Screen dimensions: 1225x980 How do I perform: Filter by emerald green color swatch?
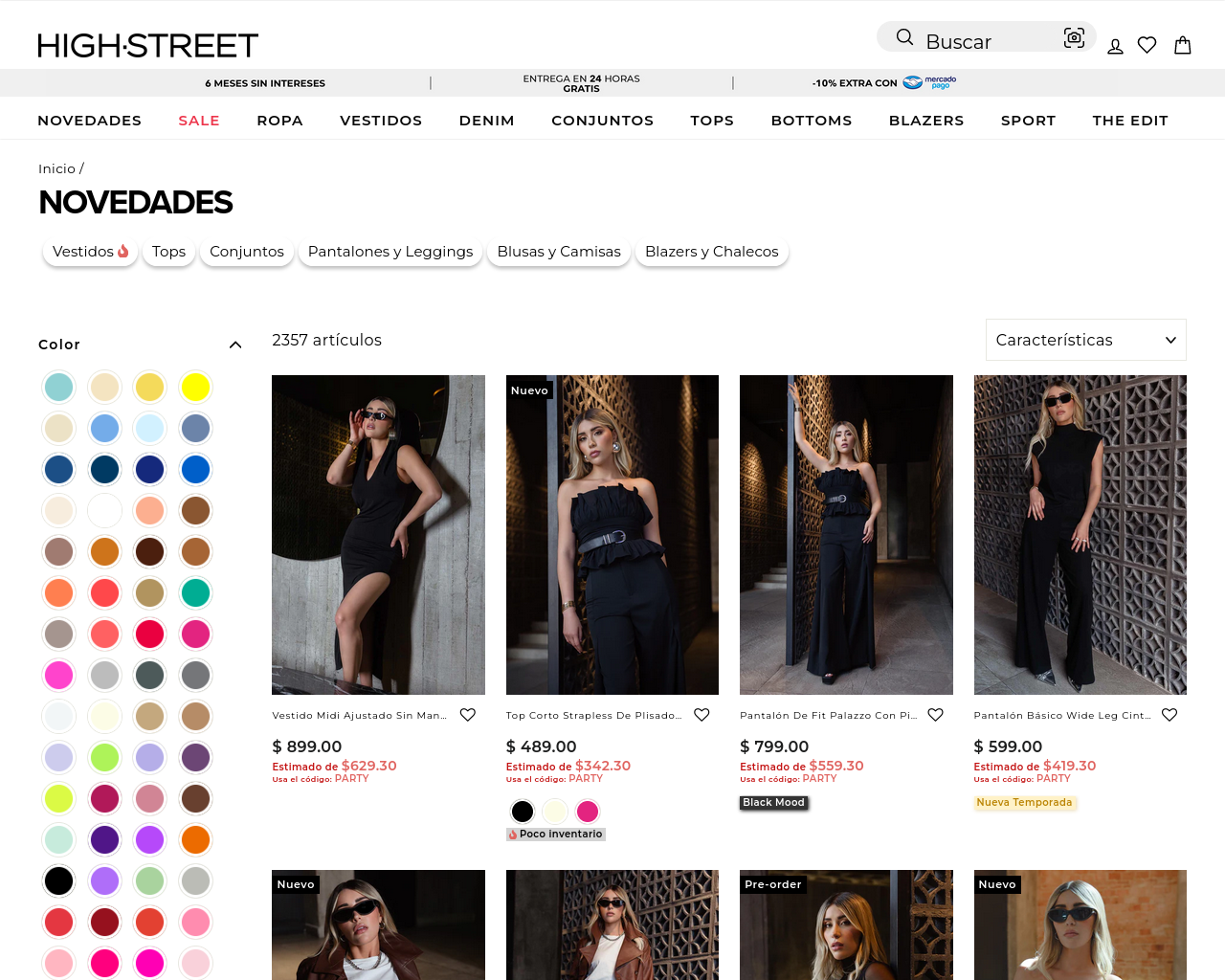(x=196, y=592)
